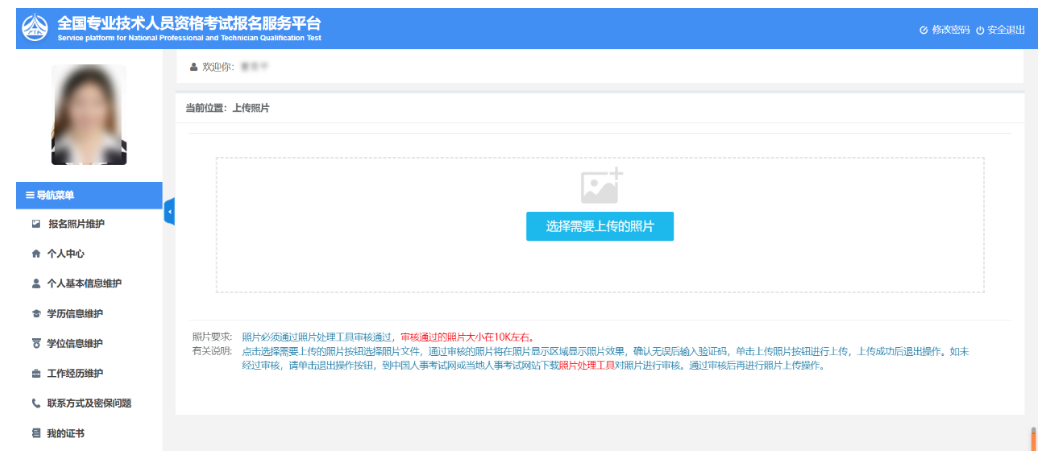Click the 导航菜单 header bar

[89, 195]
